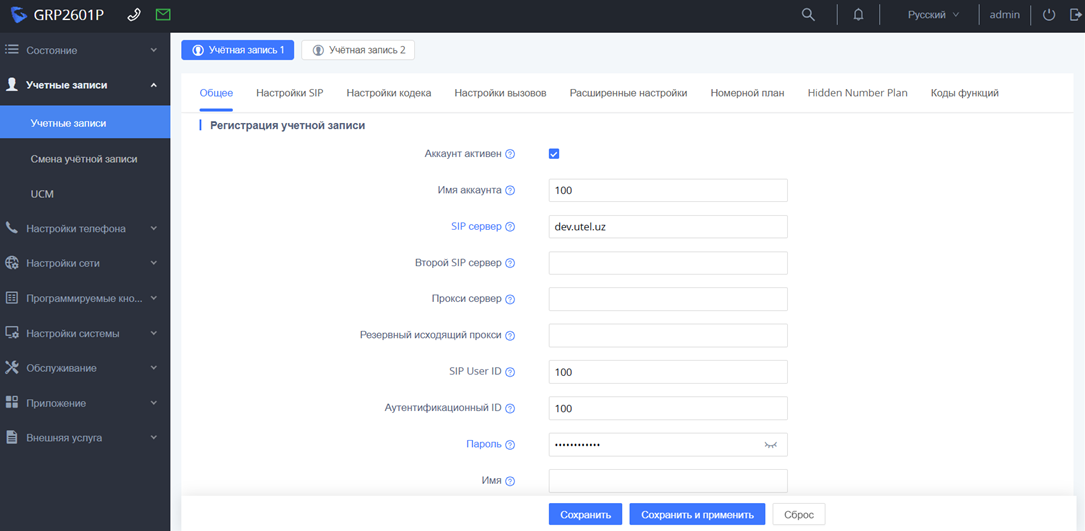Click the phone handset icon in header
This screenshot has height=531, width=1085.
(x=135, y=15)
